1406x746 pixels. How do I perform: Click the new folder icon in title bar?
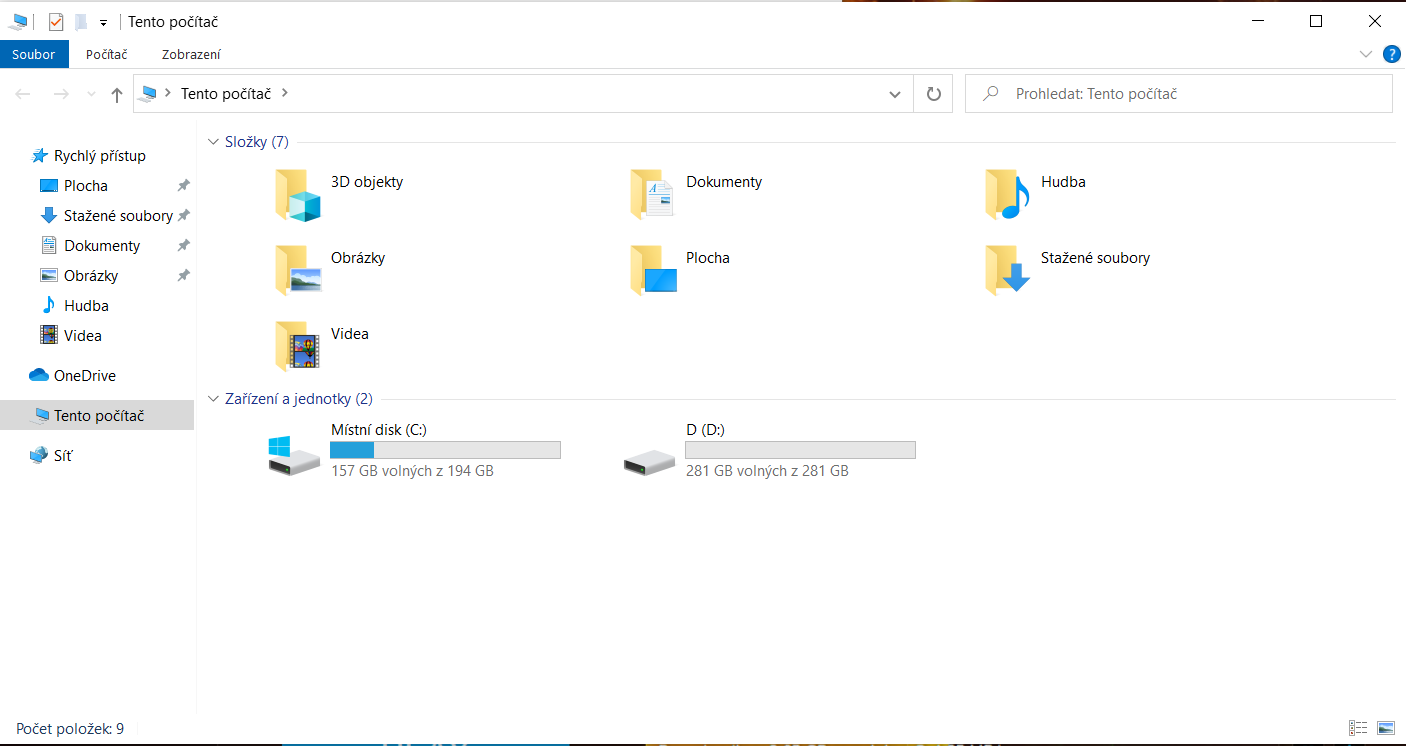tap(81, 22)
